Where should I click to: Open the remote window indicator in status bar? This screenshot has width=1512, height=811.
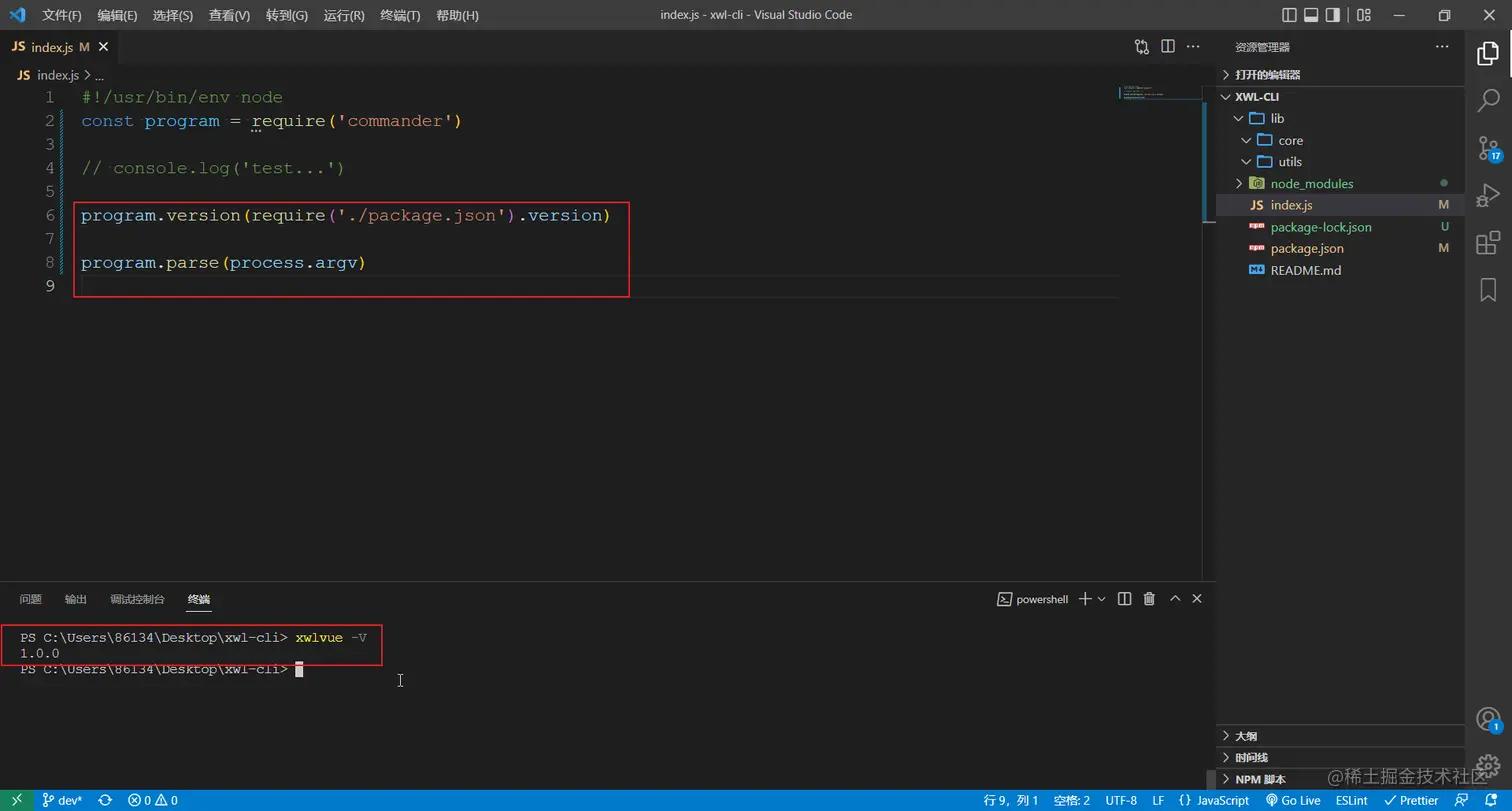tap(16, 800)
